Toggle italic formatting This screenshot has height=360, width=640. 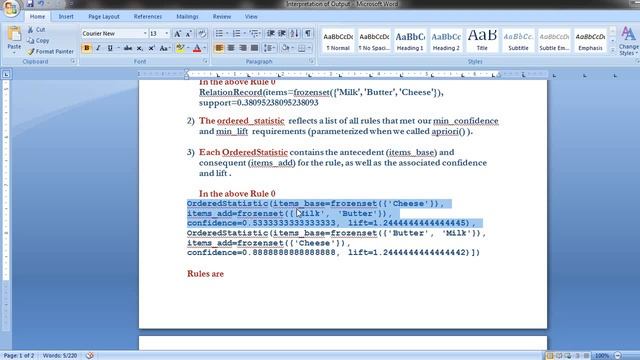(98, 48)
